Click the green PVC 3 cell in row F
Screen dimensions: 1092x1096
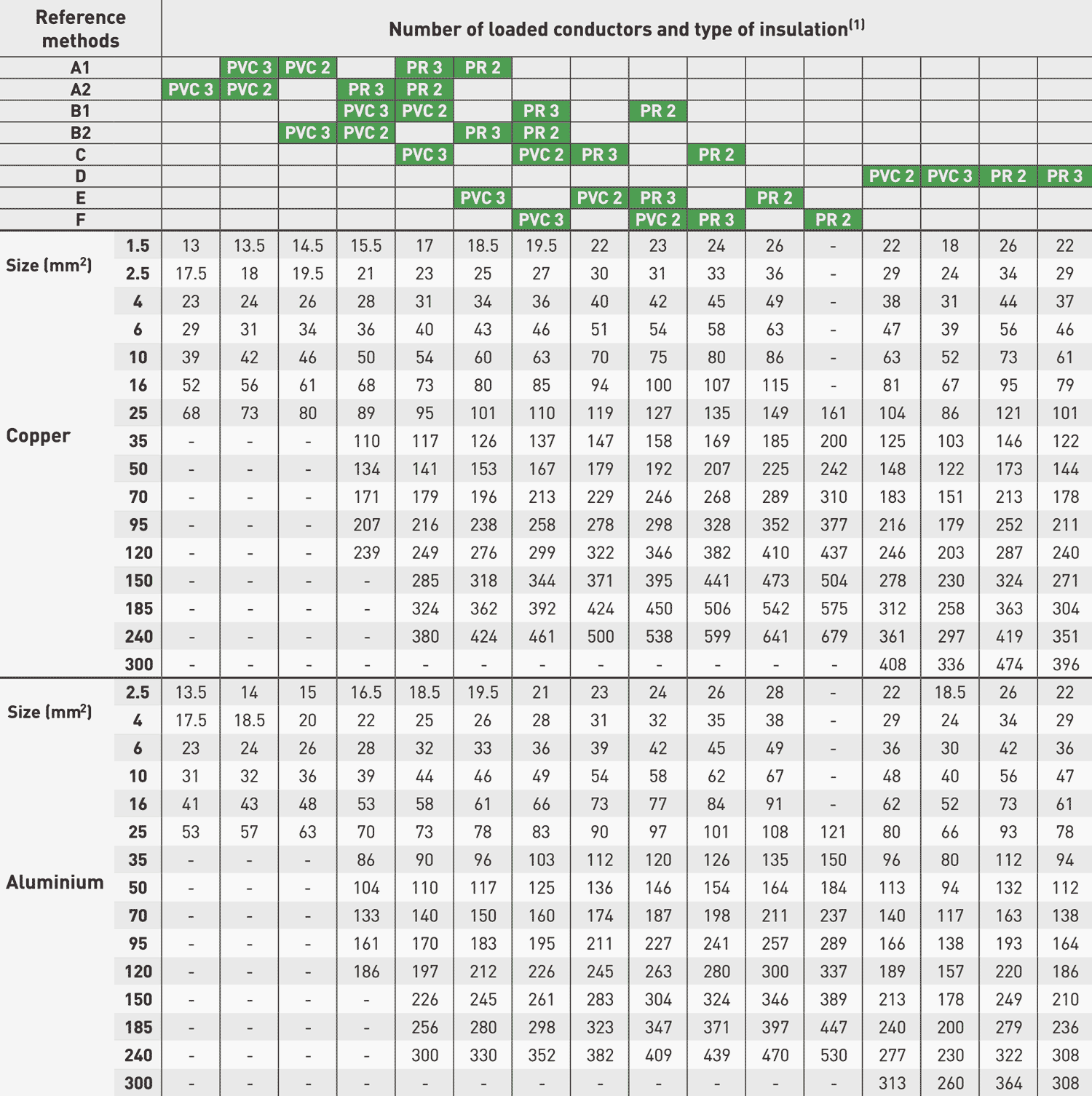[x=541, y=220]
